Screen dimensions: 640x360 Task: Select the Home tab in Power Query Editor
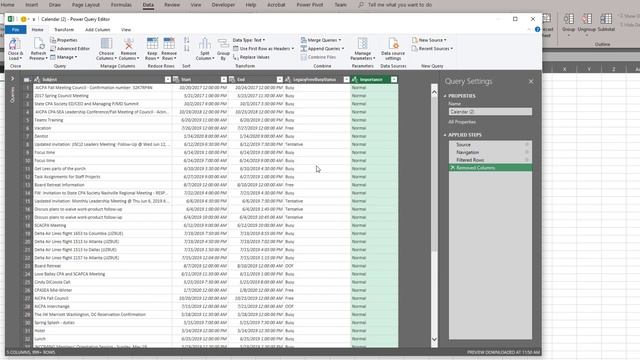(37, 30)
